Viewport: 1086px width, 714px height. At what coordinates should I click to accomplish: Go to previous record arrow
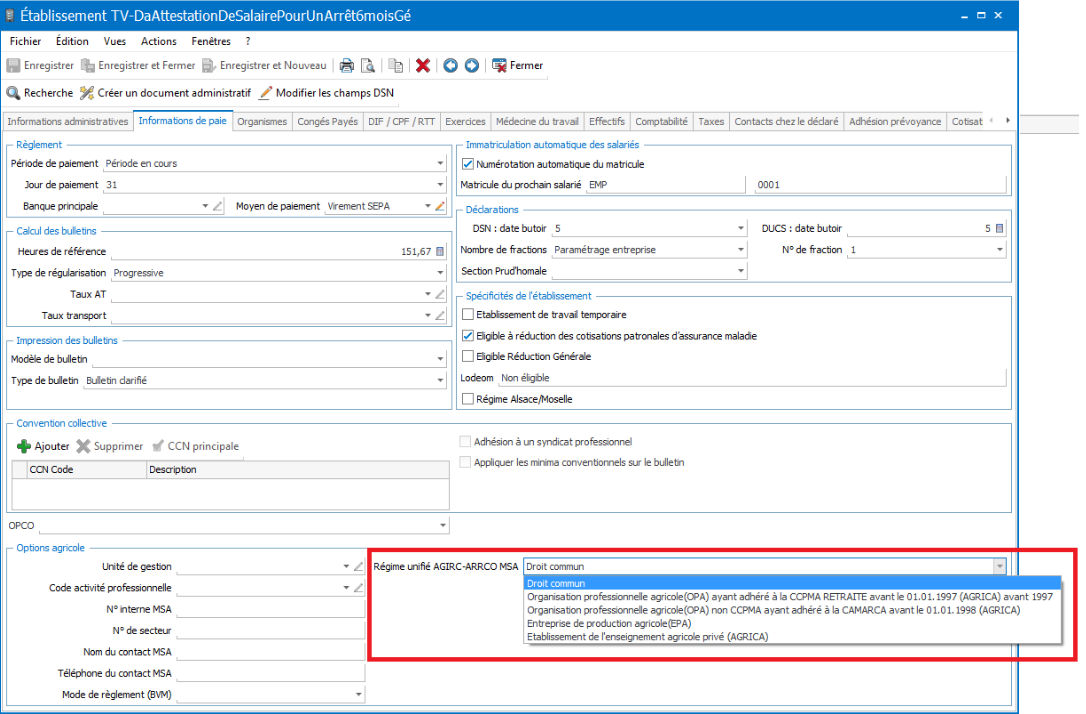click(x=450, y=66)
